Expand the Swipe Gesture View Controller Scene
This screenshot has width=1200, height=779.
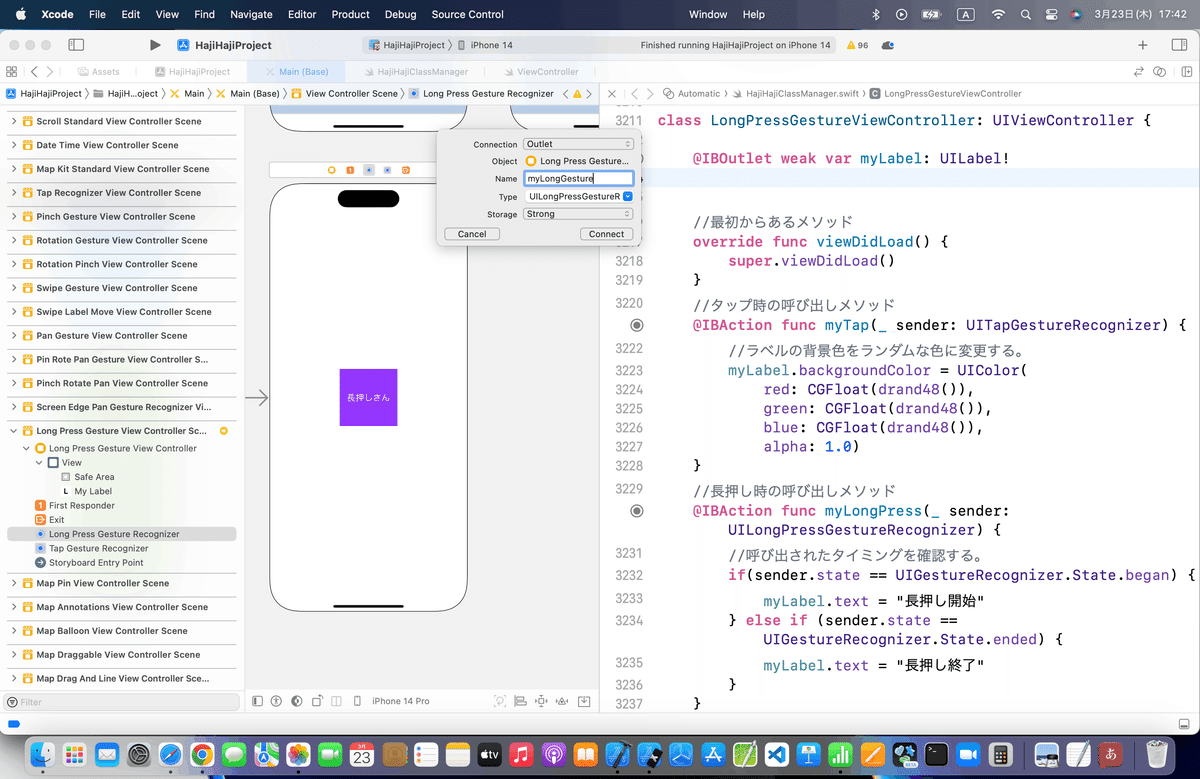coord(14,288)
